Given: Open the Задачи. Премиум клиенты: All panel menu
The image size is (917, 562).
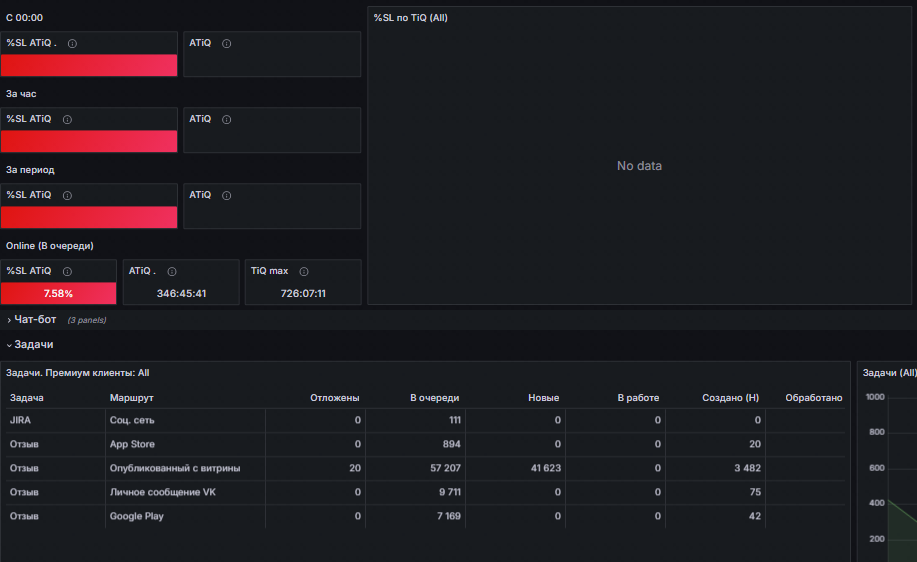Looking at the screenshot, I should pyautogui.click(x=77, y=373).
